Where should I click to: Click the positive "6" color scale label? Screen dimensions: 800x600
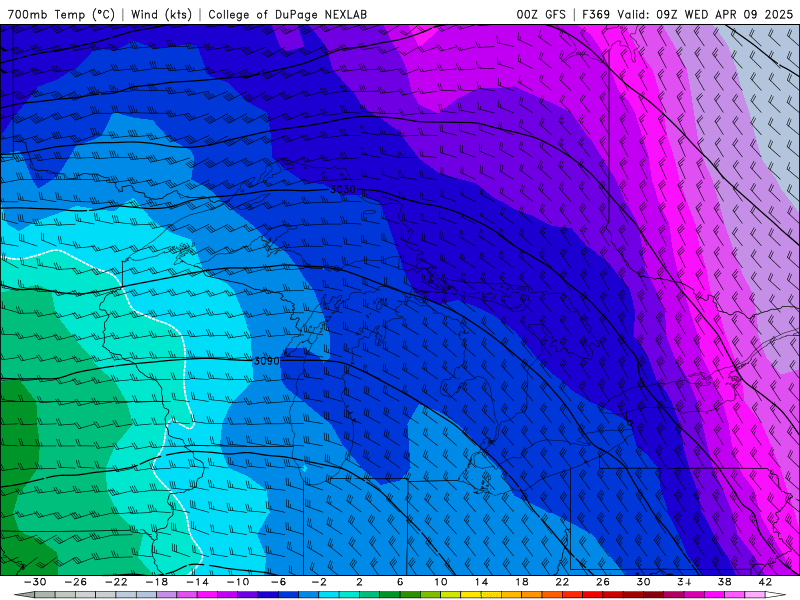tap(400, 582)
